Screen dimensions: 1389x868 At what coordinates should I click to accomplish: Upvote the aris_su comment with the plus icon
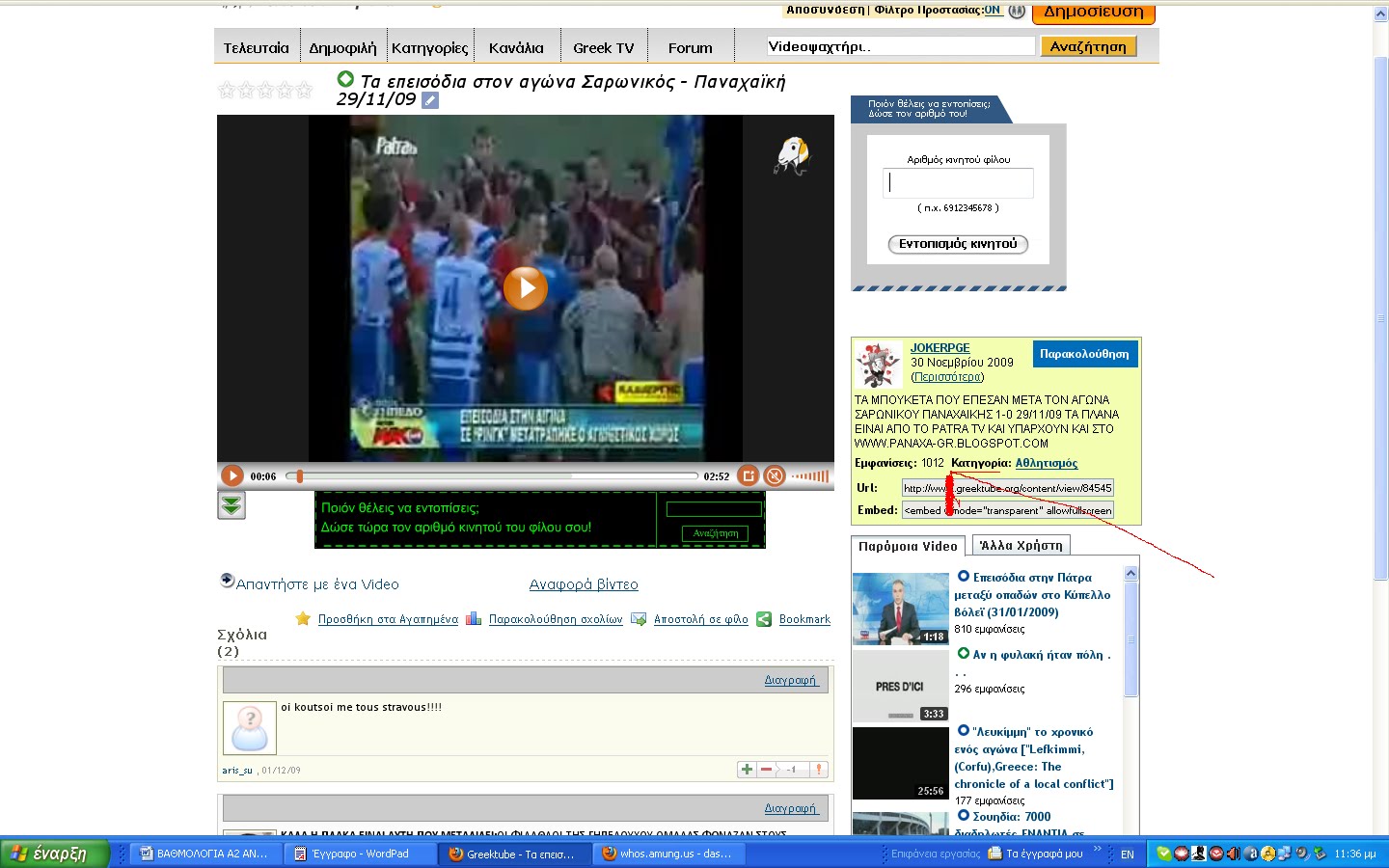(x=747, y=770)
